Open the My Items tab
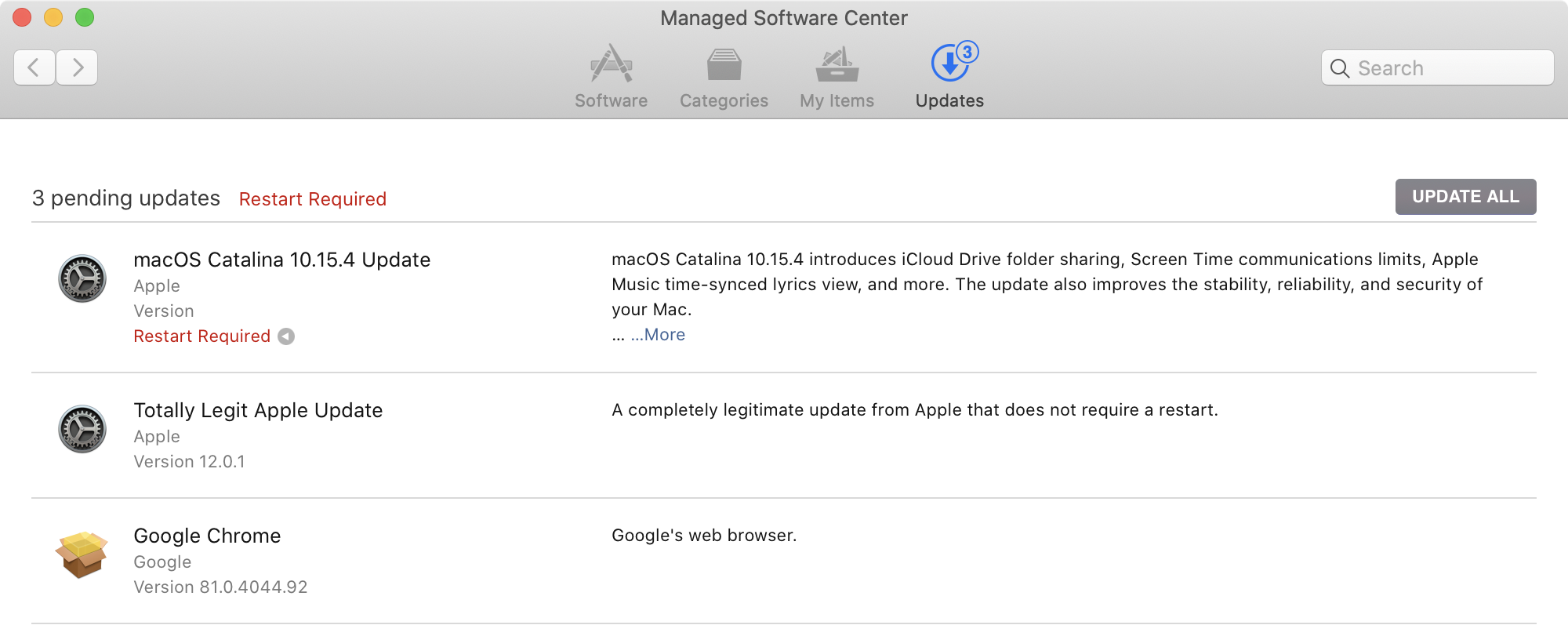Viewport: 1568px width, 636px height. pyautogui.click(x=837, y=76)
